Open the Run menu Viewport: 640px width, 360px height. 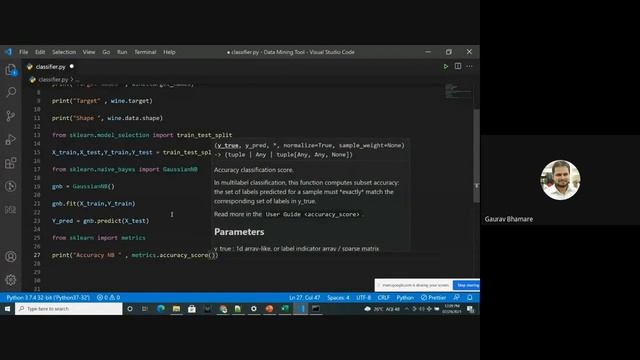coord(122,52)
